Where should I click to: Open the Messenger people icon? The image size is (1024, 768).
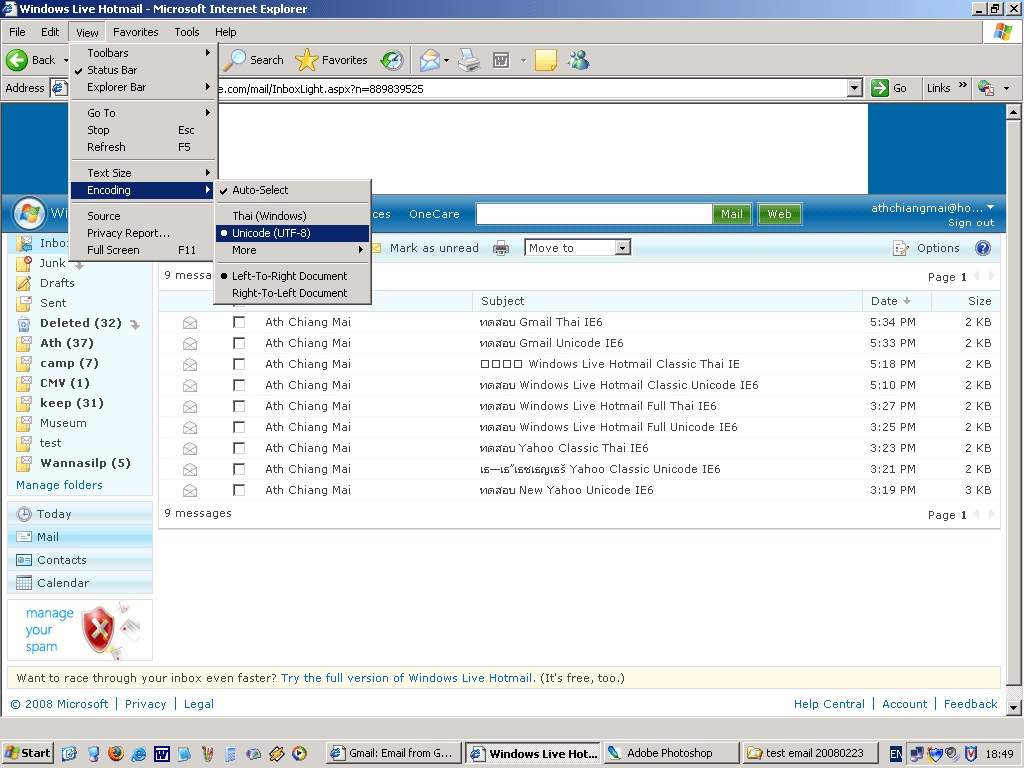tap(579, 60)
